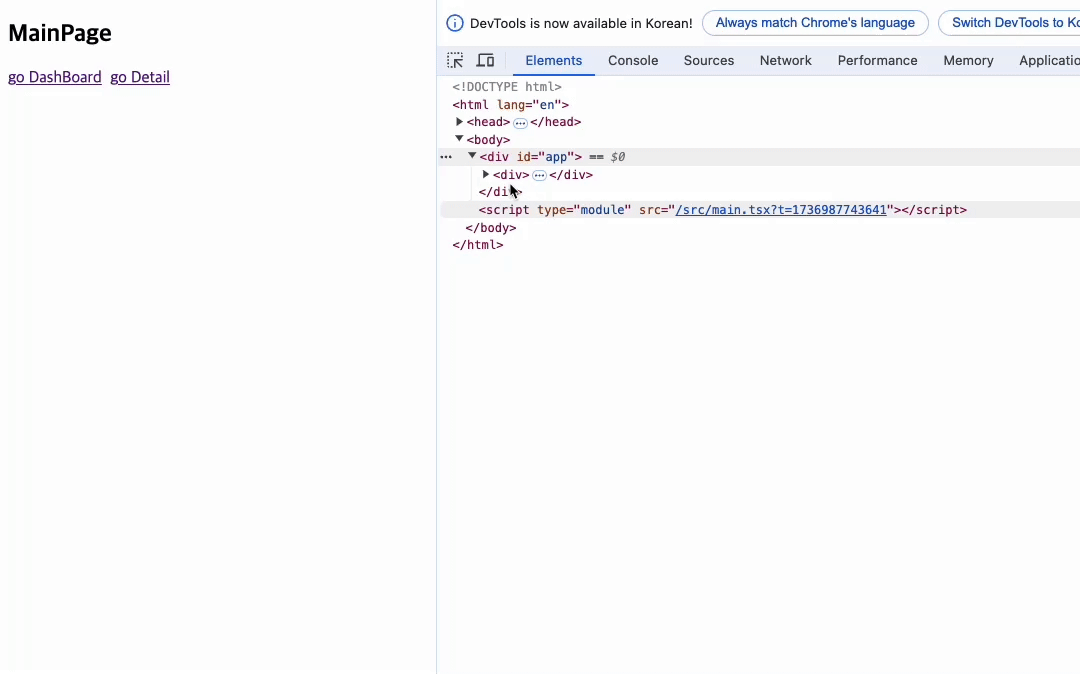The image size is (1080, 674).
Task: Open the Memory tab
Action: tap(968, 61)
